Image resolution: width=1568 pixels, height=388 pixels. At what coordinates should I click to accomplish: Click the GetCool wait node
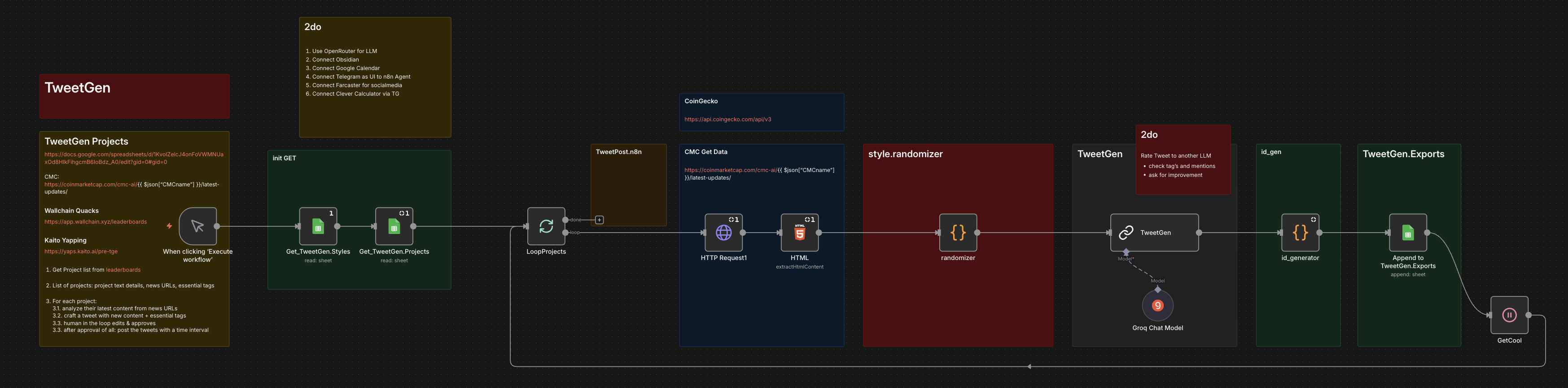tap(1509, 315)
